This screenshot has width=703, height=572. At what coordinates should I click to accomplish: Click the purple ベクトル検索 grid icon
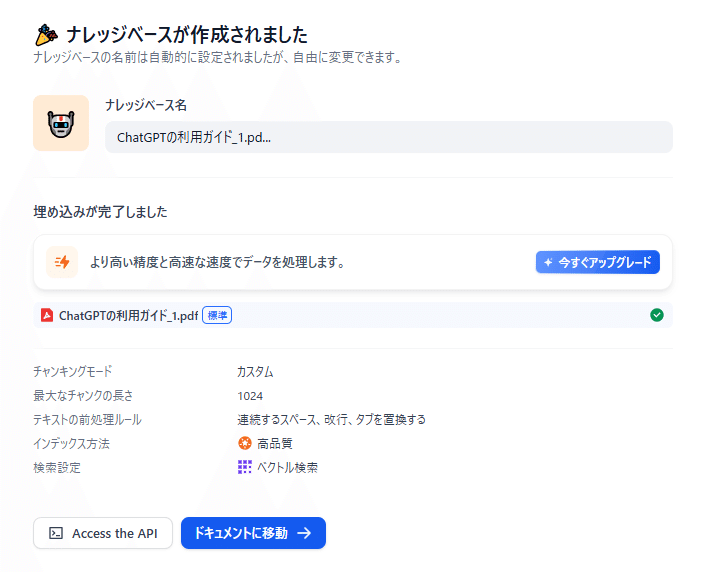(244, 467)
